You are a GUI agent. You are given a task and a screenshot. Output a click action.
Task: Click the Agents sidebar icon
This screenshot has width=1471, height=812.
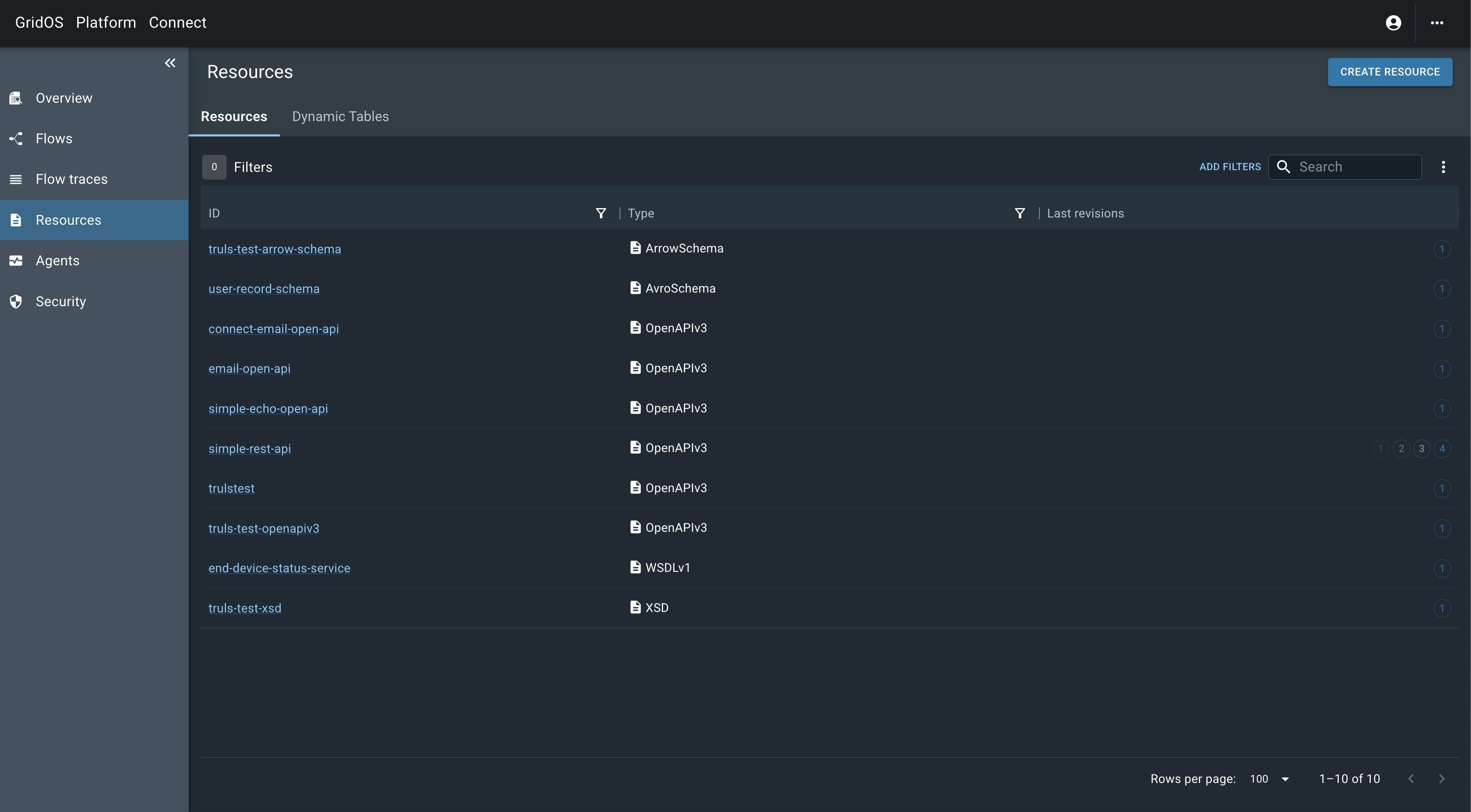tap(16, 261)
